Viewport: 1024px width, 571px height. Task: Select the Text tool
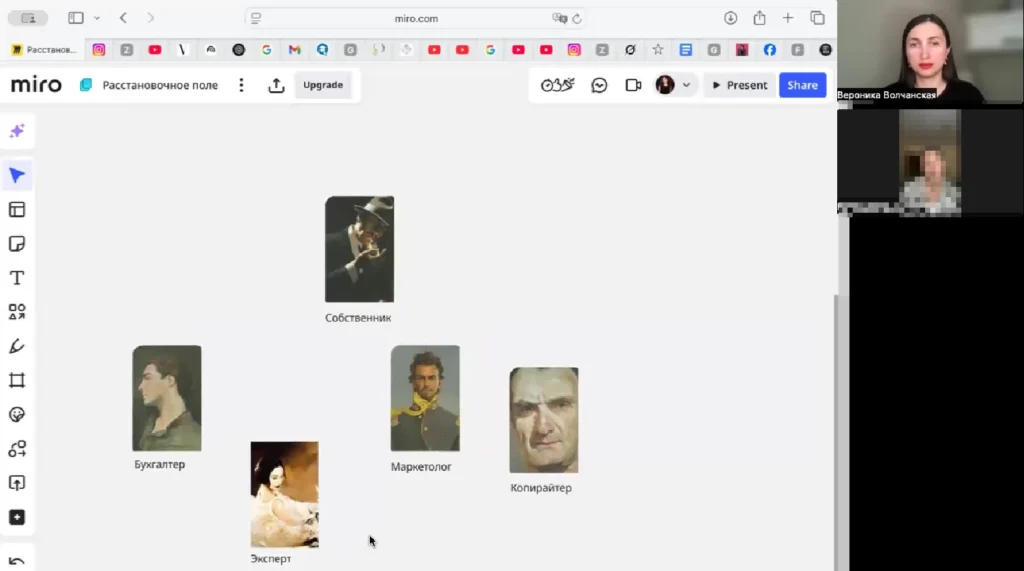pos(17,278)
